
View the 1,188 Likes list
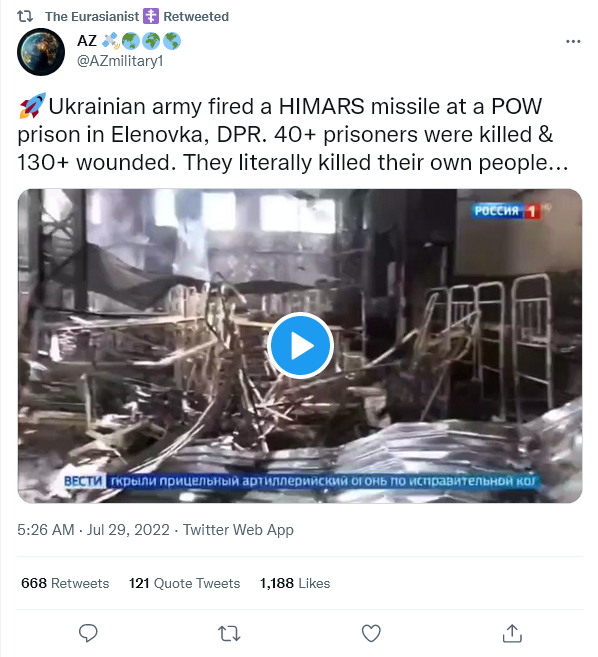(x=295, y=583)
